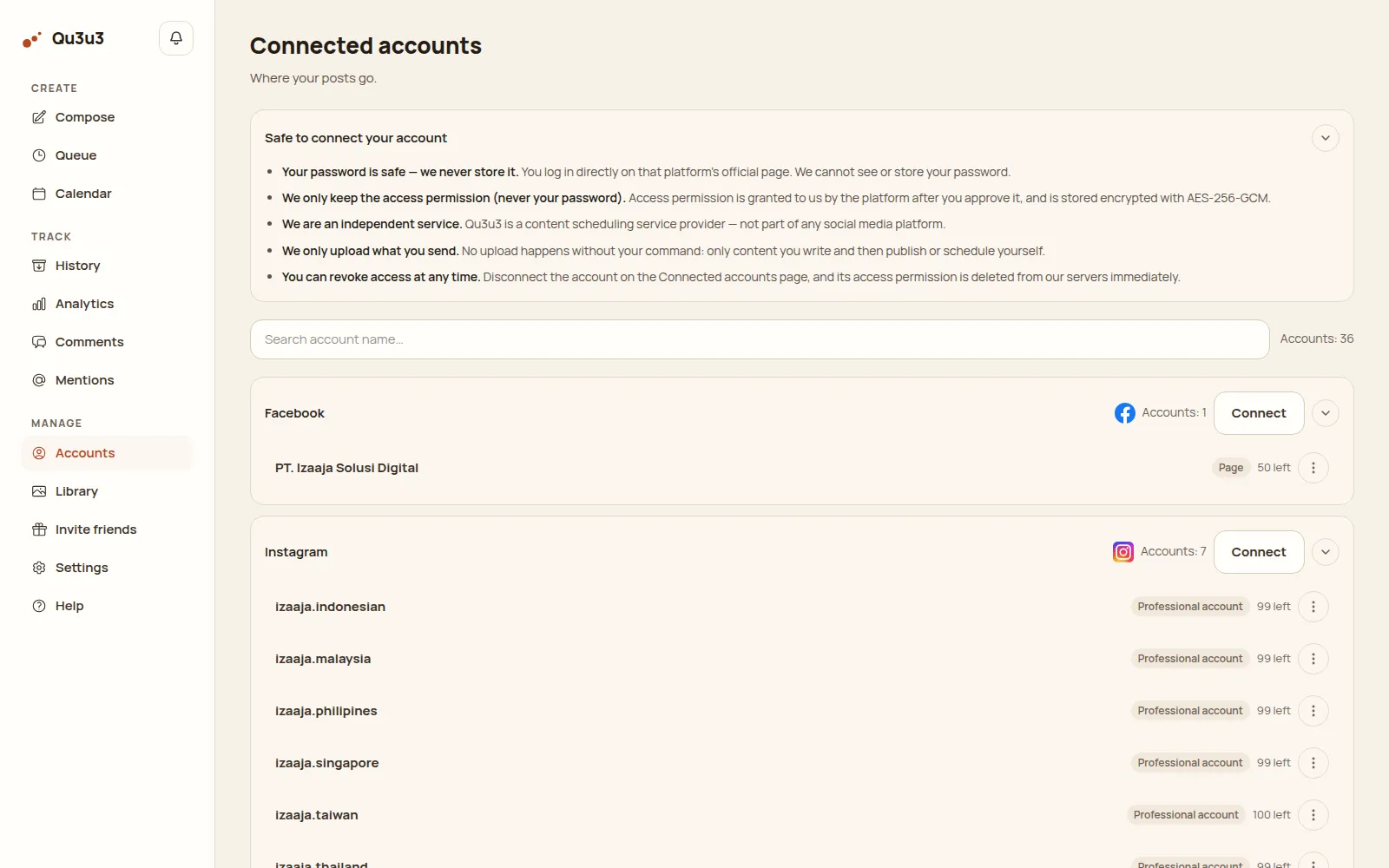The image size is (1389, 868).
Task: Click Professional account badge for izaaja.malaysia
Action: (1190, 659)
